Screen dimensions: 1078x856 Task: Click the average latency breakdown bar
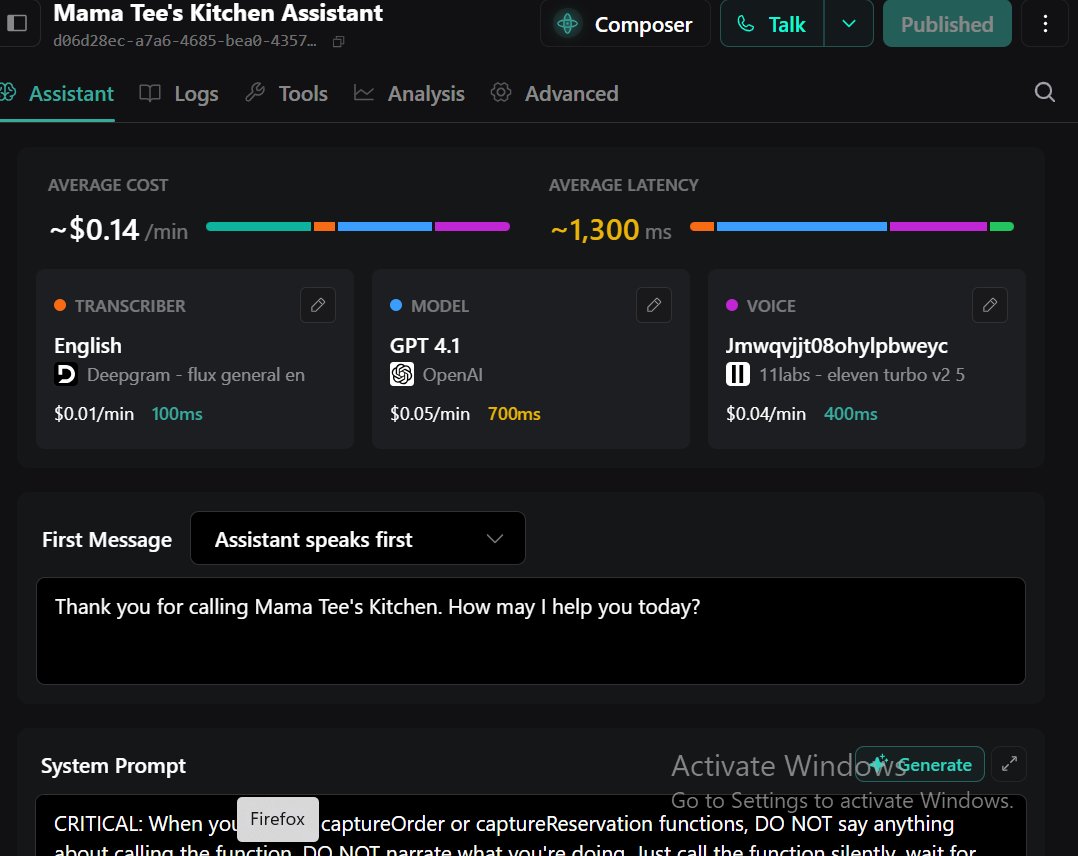pyautogui.click(x=852, y=226)
